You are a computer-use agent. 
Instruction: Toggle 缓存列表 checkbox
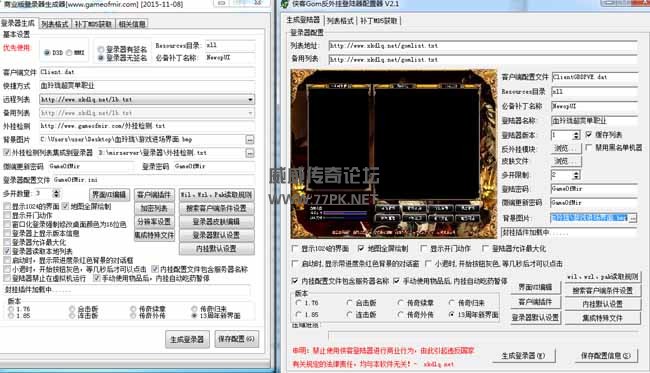589,134
